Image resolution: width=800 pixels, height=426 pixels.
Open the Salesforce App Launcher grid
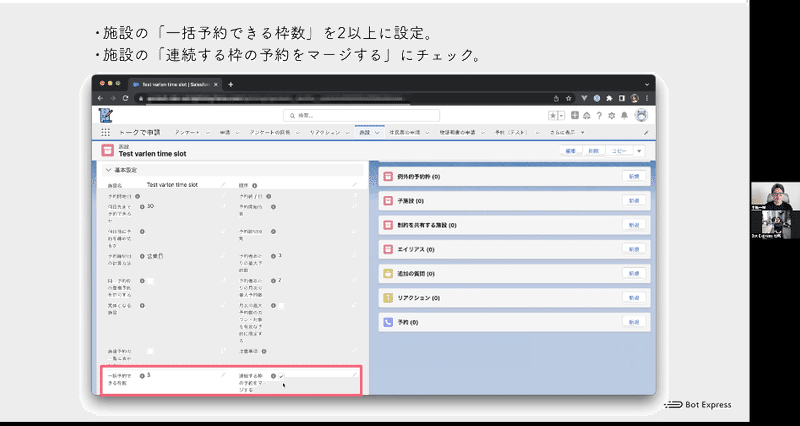(105, 133)
